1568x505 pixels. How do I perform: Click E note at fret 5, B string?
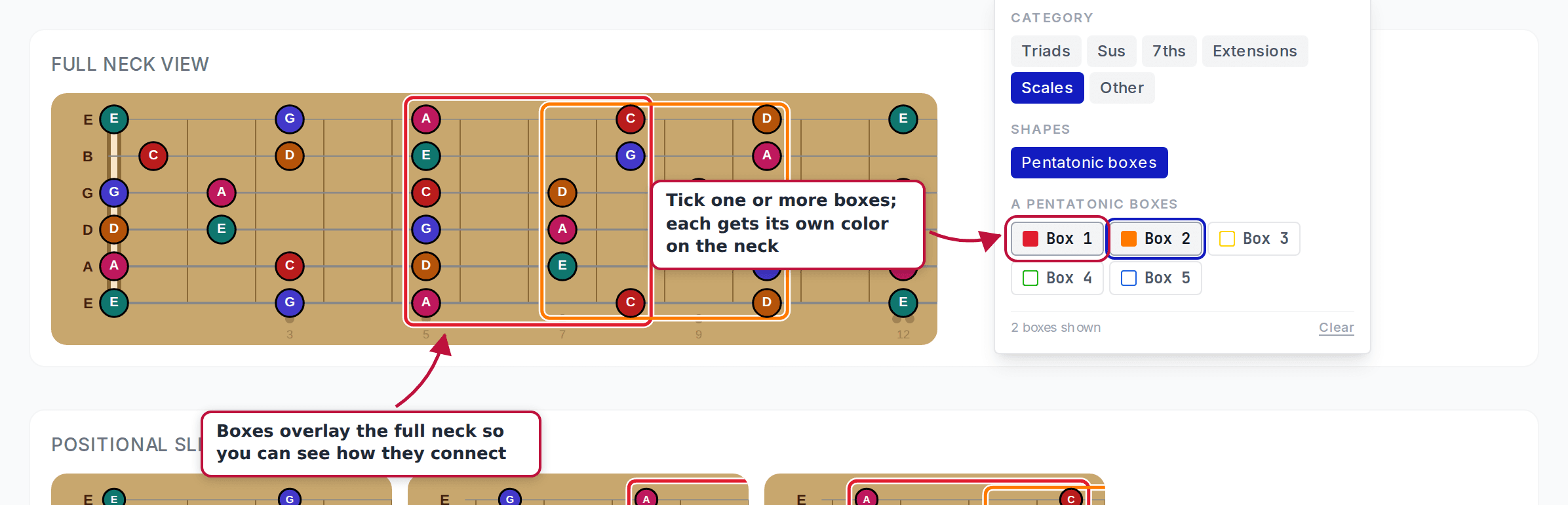[426, 156]
